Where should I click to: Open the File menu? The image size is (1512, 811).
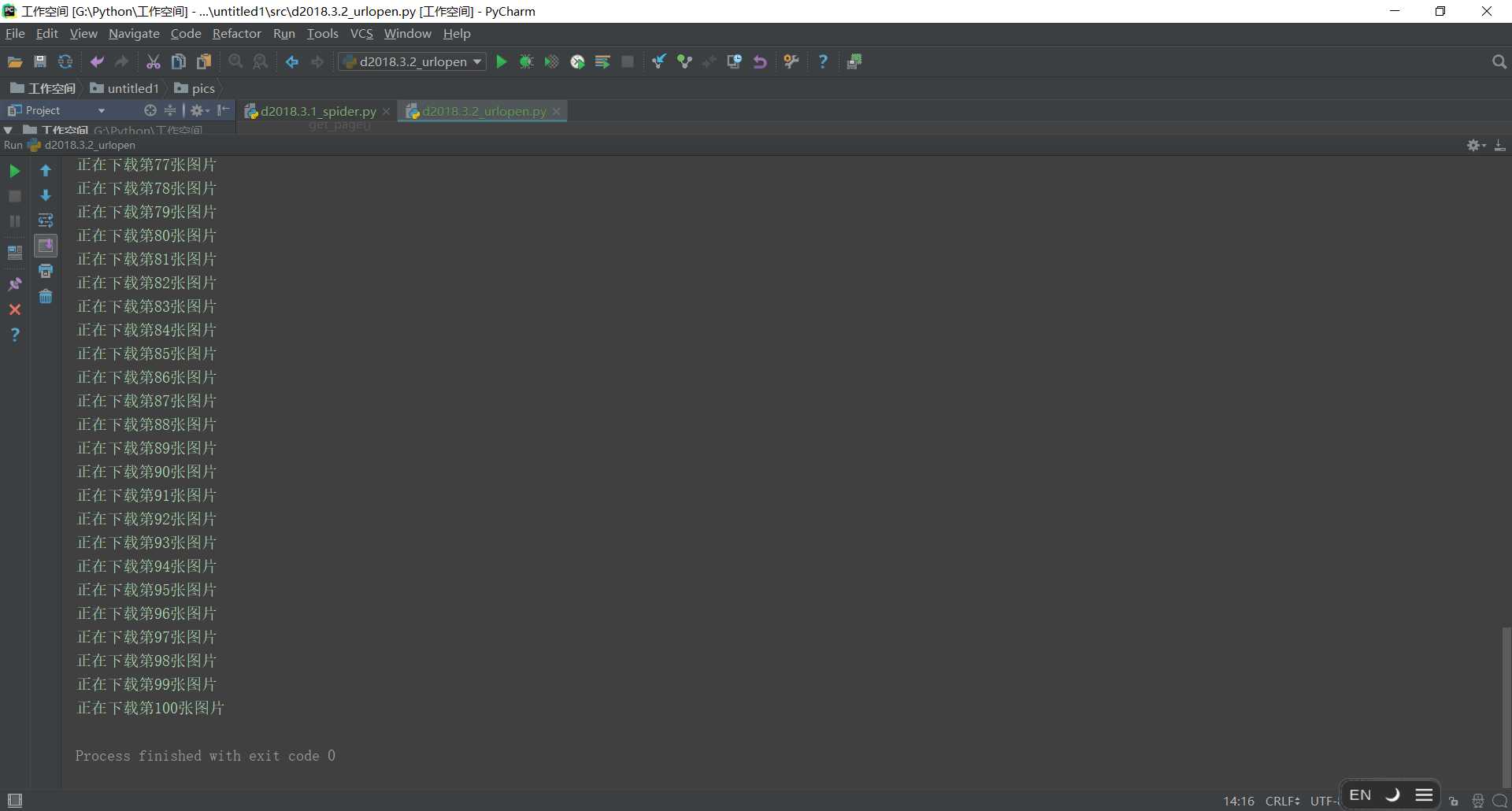coord(15,33)
